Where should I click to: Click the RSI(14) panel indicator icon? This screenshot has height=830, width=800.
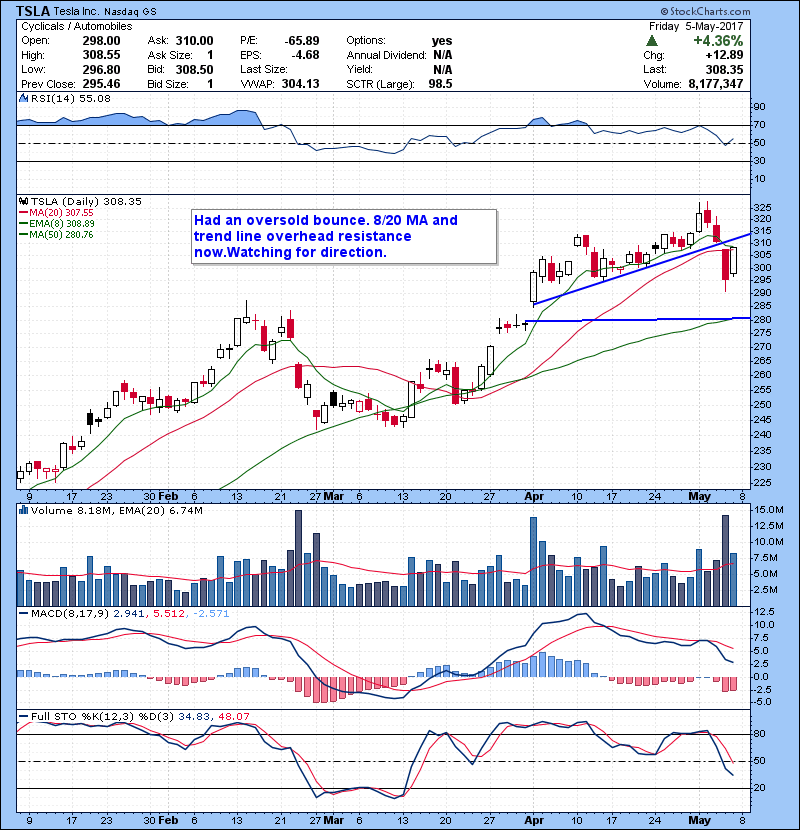tap(23, 98)
